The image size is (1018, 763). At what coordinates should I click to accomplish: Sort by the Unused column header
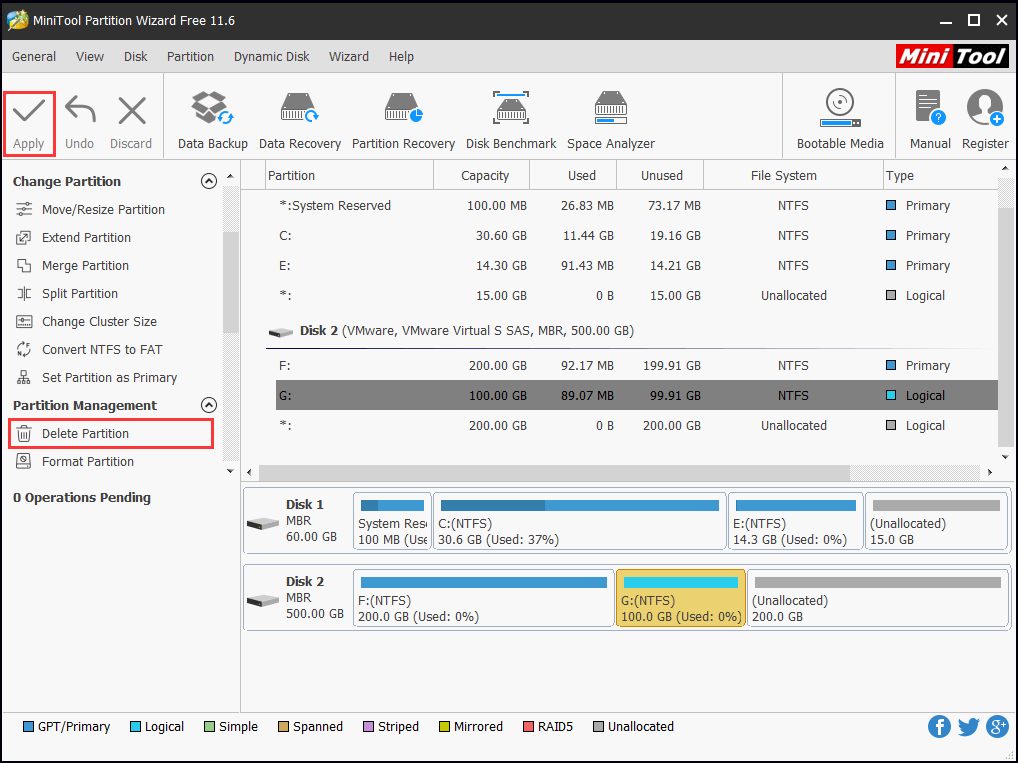[660, 175]
